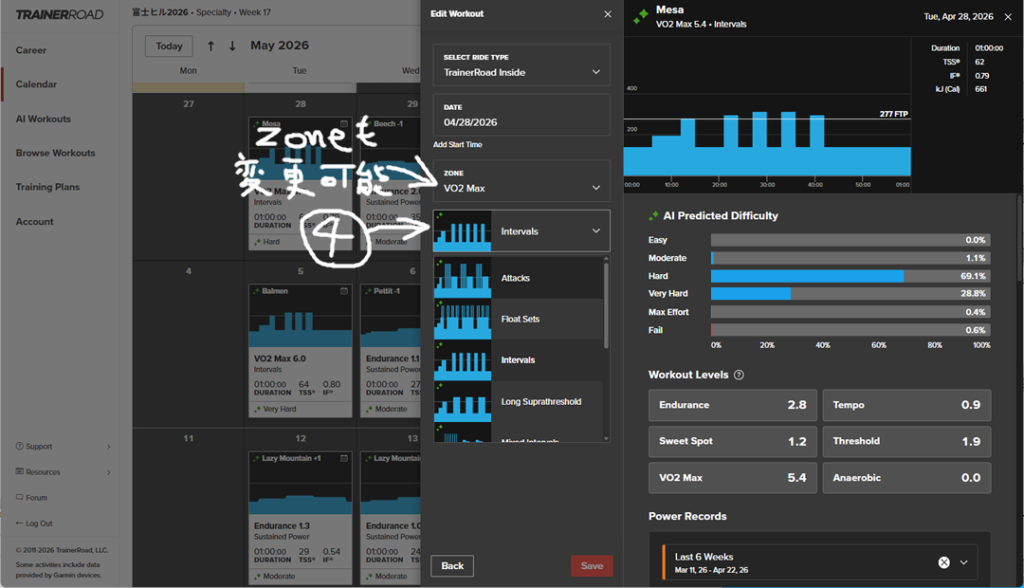Click the Workout Levels help question icon
1024x588 pixels.
[739, 375]
